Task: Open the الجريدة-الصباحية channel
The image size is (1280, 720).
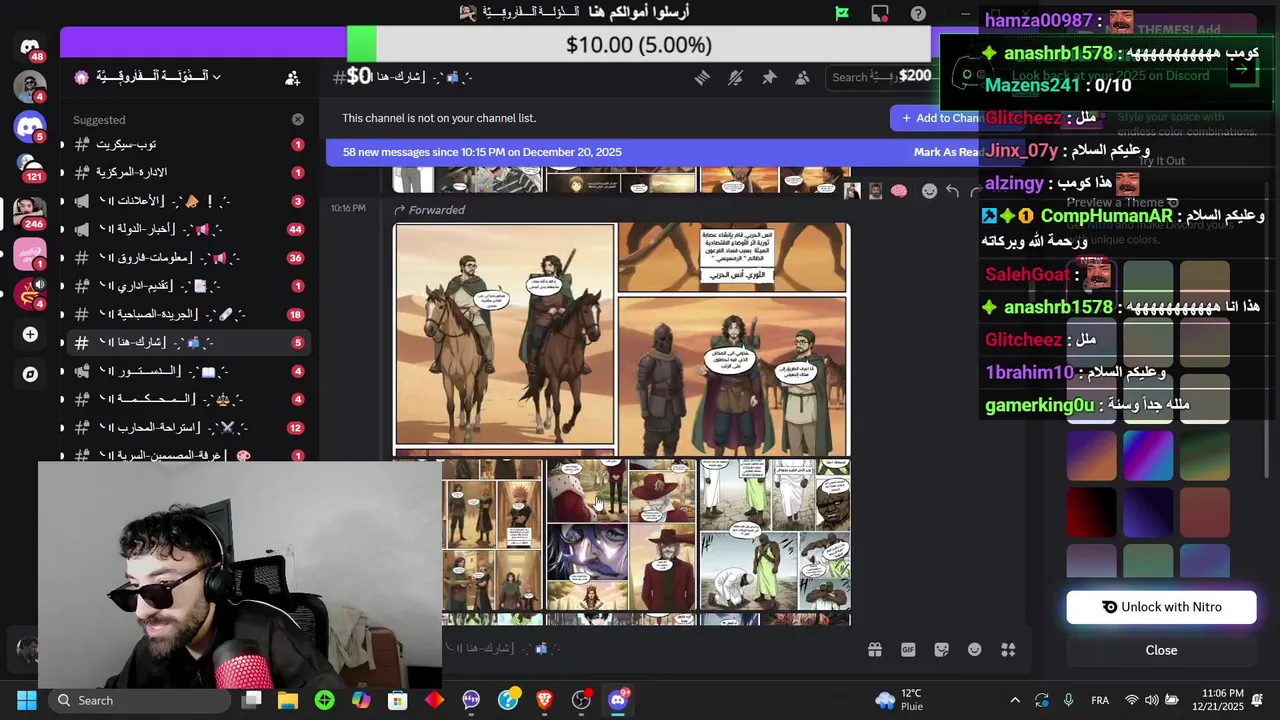Action: point(188,314)
